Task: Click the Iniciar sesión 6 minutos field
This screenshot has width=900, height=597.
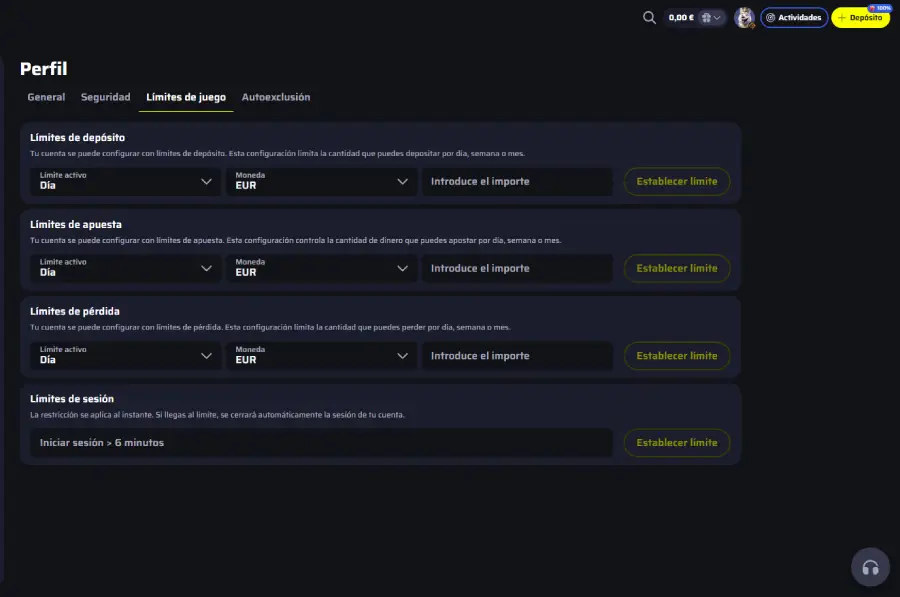Action: [322, 442]
